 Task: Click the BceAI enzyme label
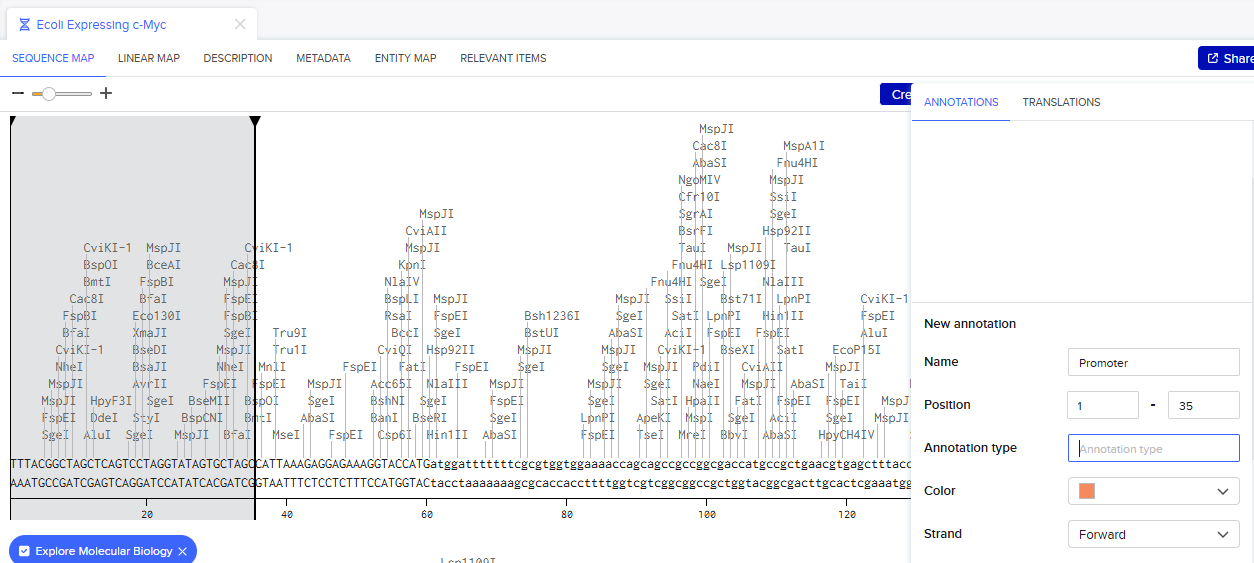[x=164, y=265]
